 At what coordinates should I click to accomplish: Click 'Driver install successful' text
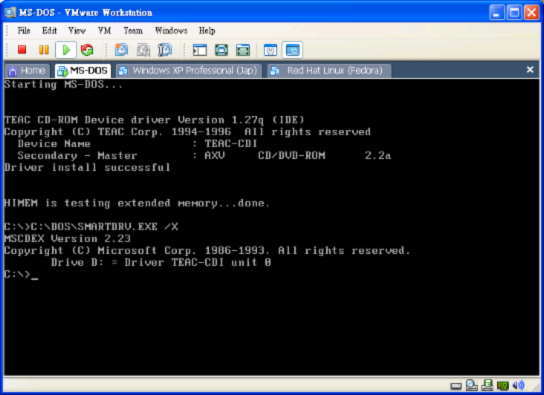click(87, 168)
